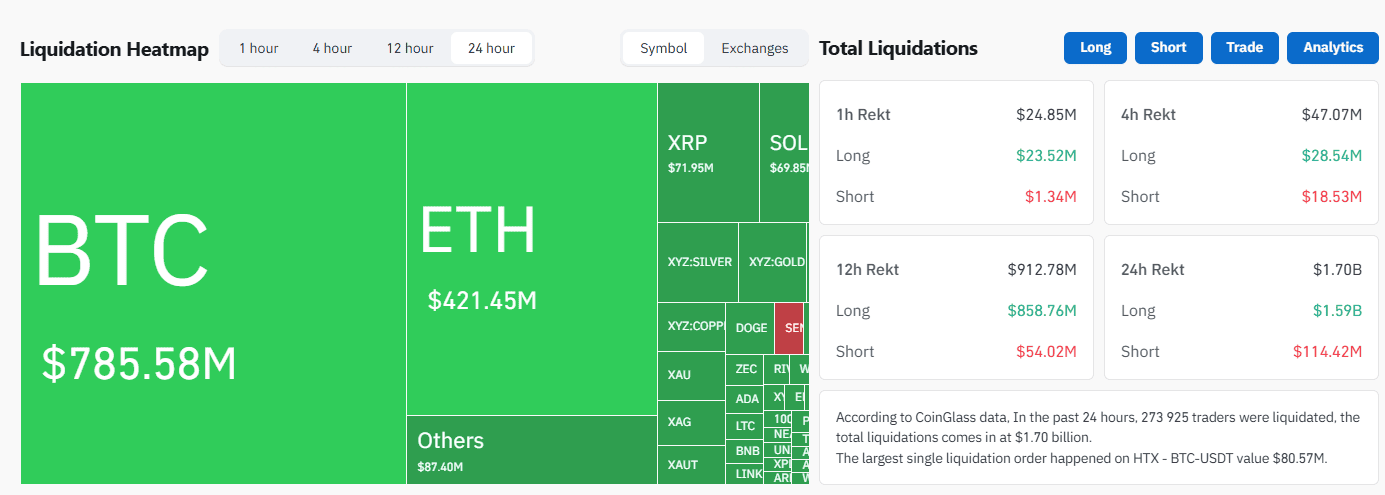Select the DOGE heatmap tile

click(751, 328)
